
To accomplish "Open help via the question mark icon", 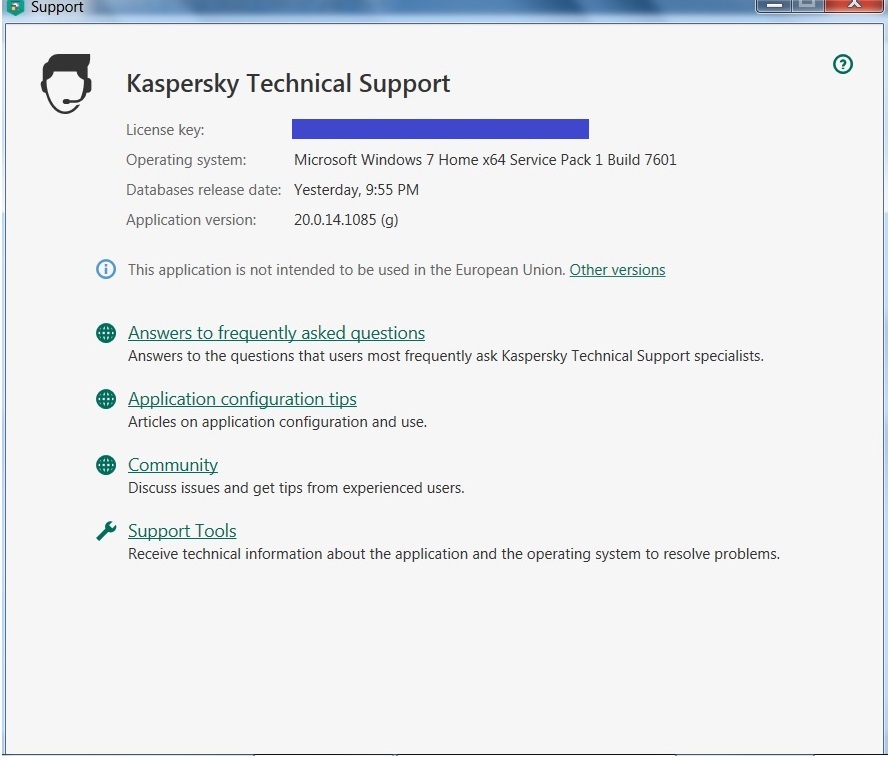I will pos(843,64).
